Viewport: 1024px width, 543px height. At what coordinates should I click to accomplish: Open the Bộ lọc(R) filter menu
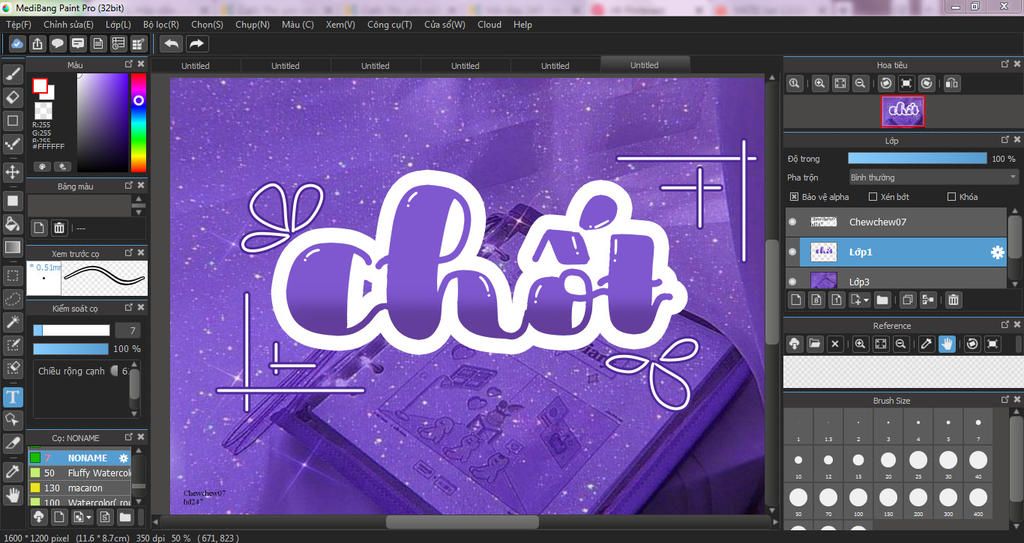pos(161,24)
